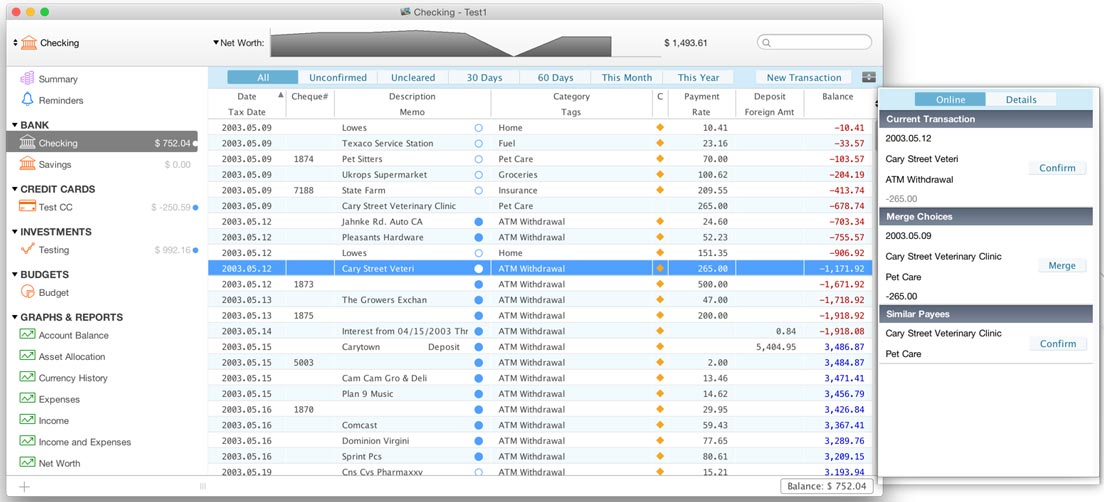Click orange diamond in Texaco Service Station row
Screen dimensions: 1104x502
[x=660, y=143]
